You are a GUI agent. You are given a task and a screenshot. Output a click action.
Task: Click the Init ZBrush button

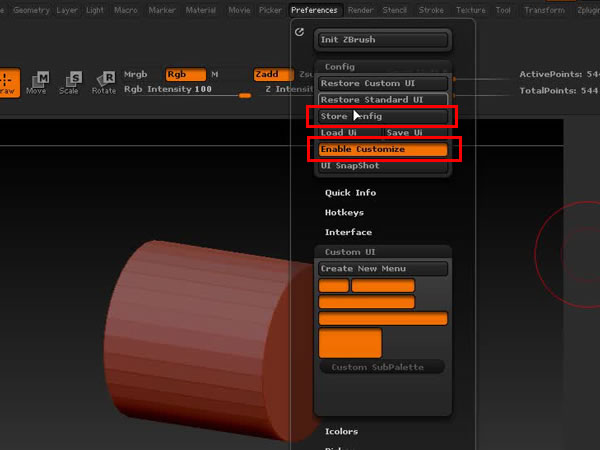[x=383, y=40]
